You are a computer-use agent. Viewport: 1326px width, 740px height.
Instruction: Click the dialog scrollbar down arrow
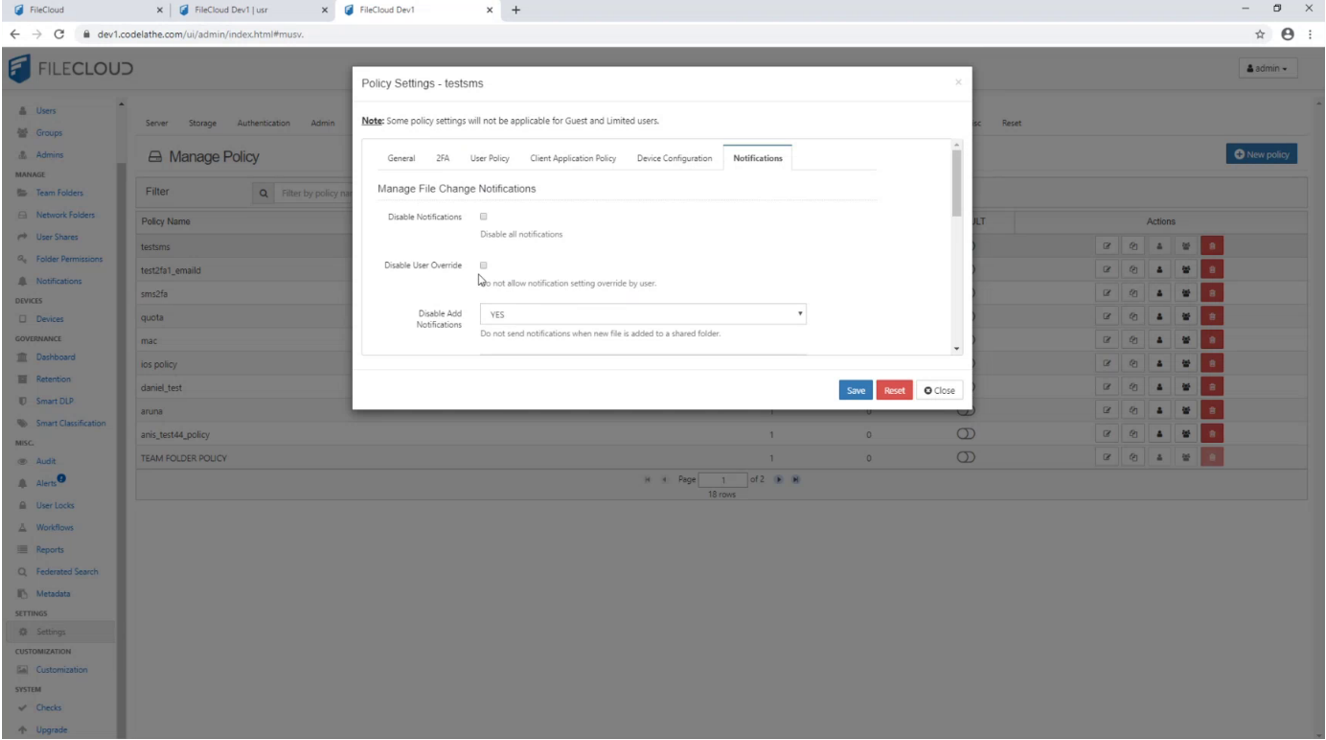[x=957, y=348]
